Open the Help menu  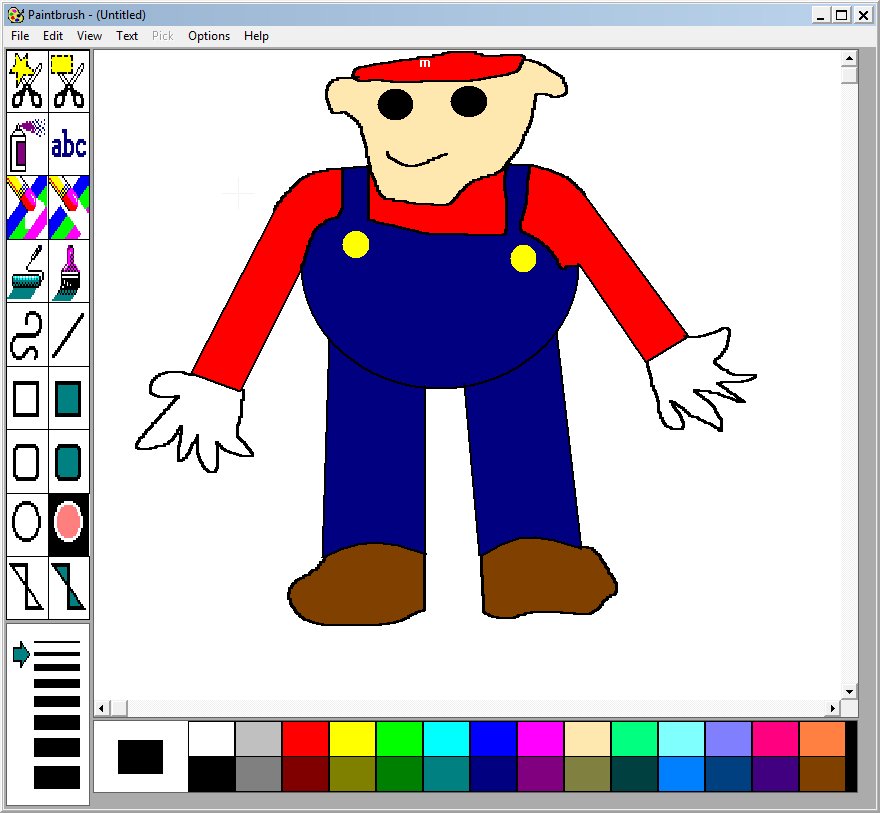256,36
